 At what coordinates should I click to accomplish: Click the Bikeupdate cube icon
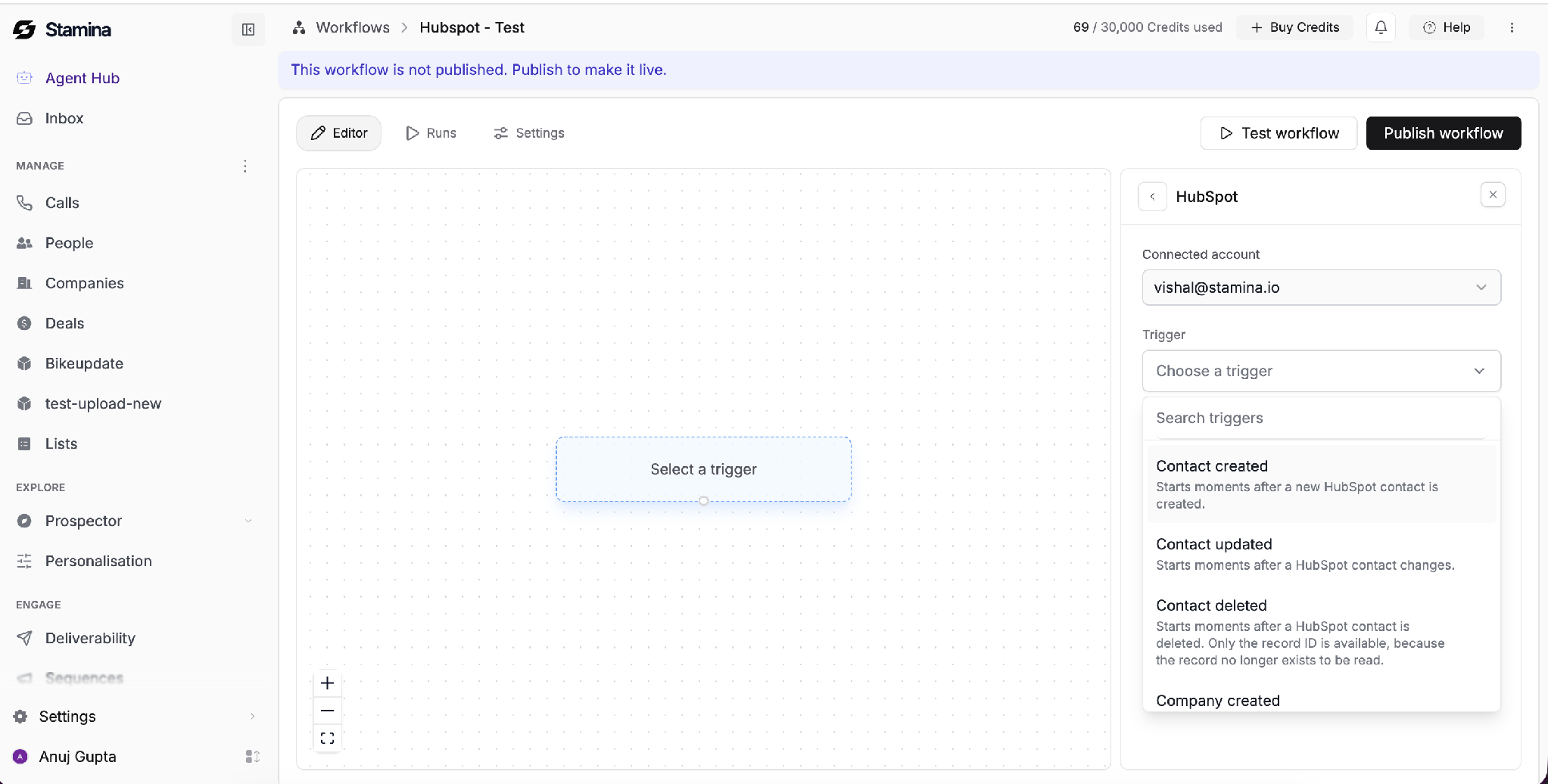(x=24, y=363)
